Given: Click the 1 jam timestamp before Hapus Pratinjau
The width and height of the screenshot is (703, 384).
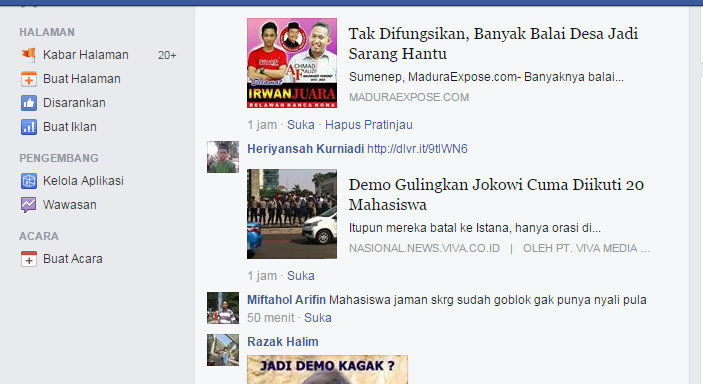Looking at the screenshot, I should (x=262, y=125).
